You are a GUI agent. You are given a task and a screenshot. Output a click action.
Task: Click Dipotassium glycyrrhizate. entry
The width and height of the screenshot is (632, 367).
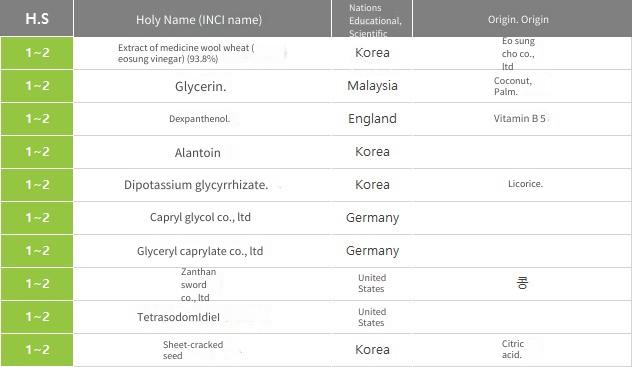pyautogui.click(x=196, y=185)
